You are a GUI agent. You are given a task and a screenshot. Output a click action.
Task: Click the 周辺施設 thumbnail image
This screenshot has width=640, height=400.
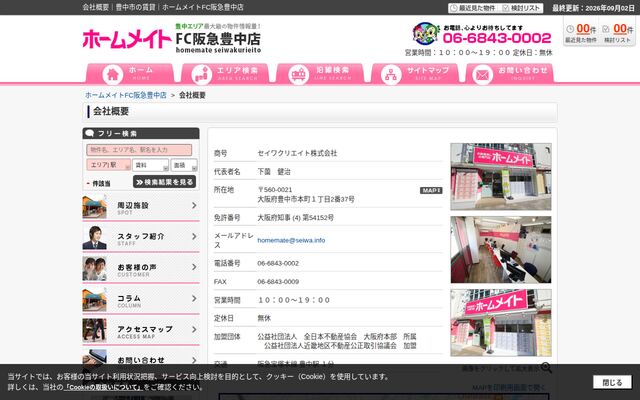pos(94,207)
